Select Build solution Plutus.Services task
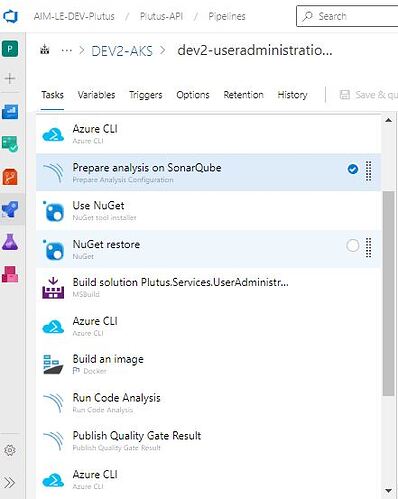 click(x=208, y=287)
